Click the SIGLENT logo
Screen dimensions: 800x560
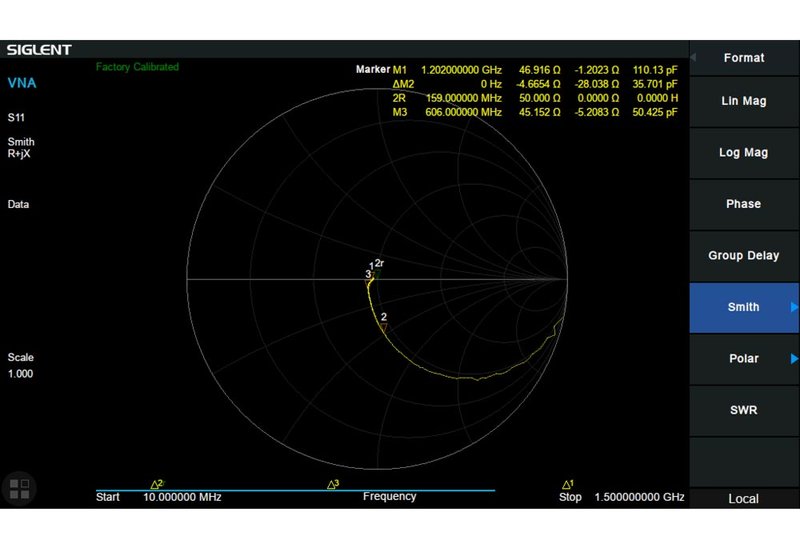(39, 49)
